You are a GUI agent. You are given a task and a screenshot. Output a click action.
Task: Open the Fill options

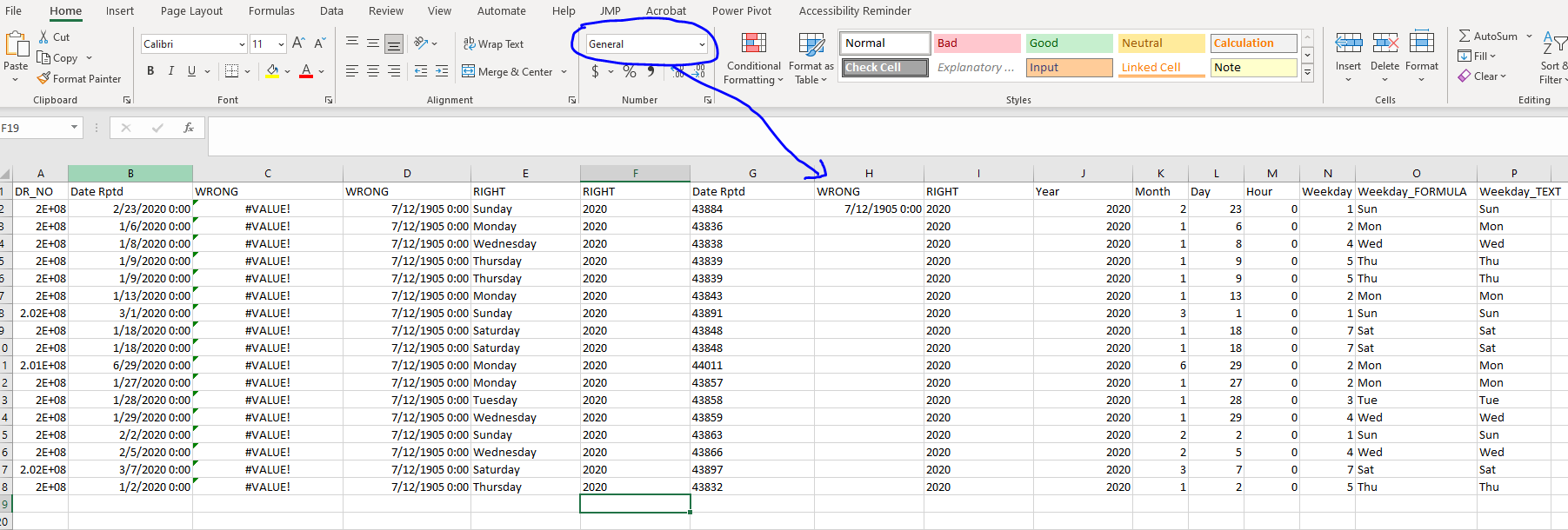(x=1478, y=56)
